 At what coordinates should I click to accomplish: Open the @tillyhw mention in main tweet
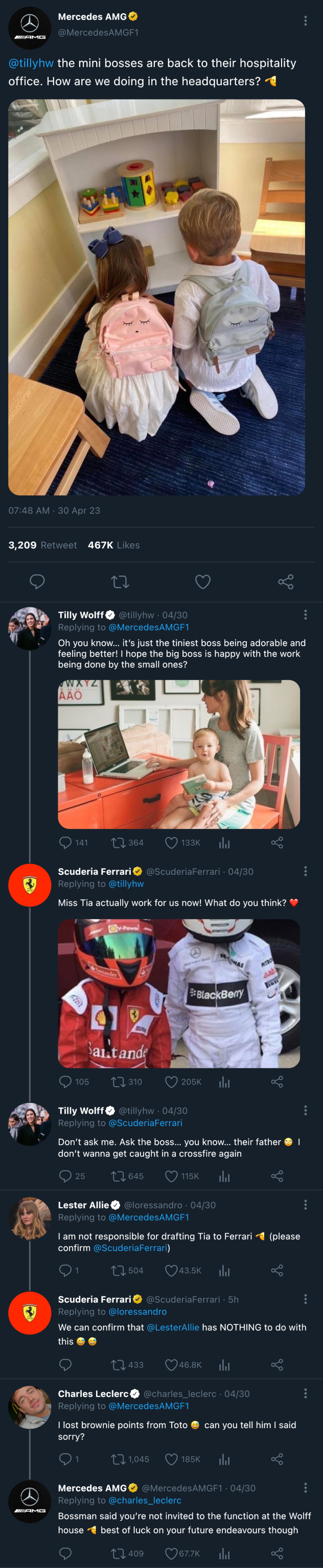coord(31,63)
